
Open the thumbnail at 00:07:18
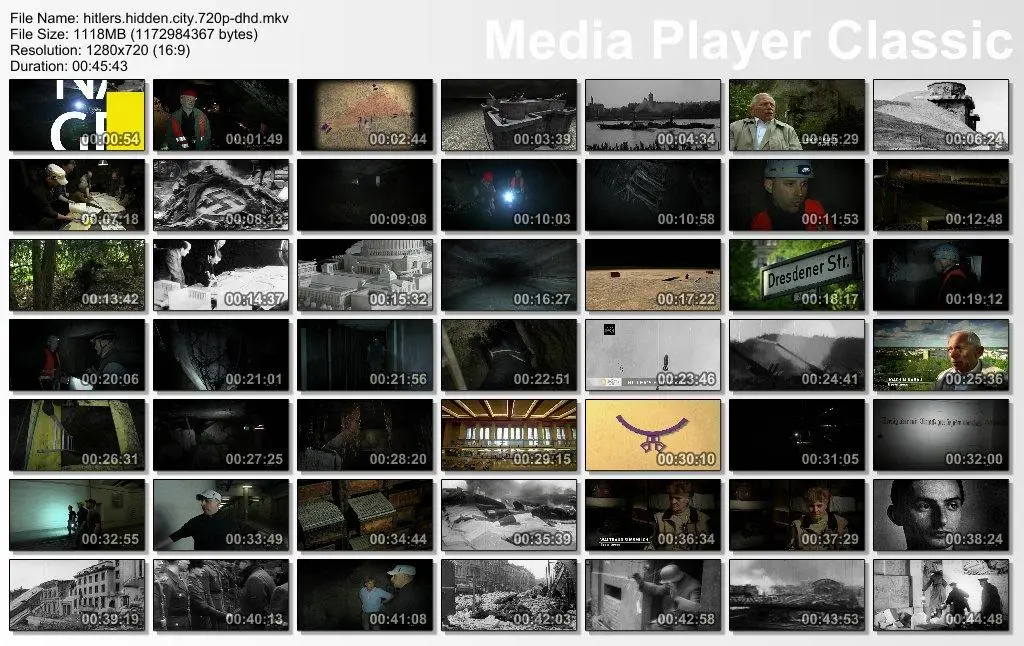pyautogui.click(x=77, y=195)
